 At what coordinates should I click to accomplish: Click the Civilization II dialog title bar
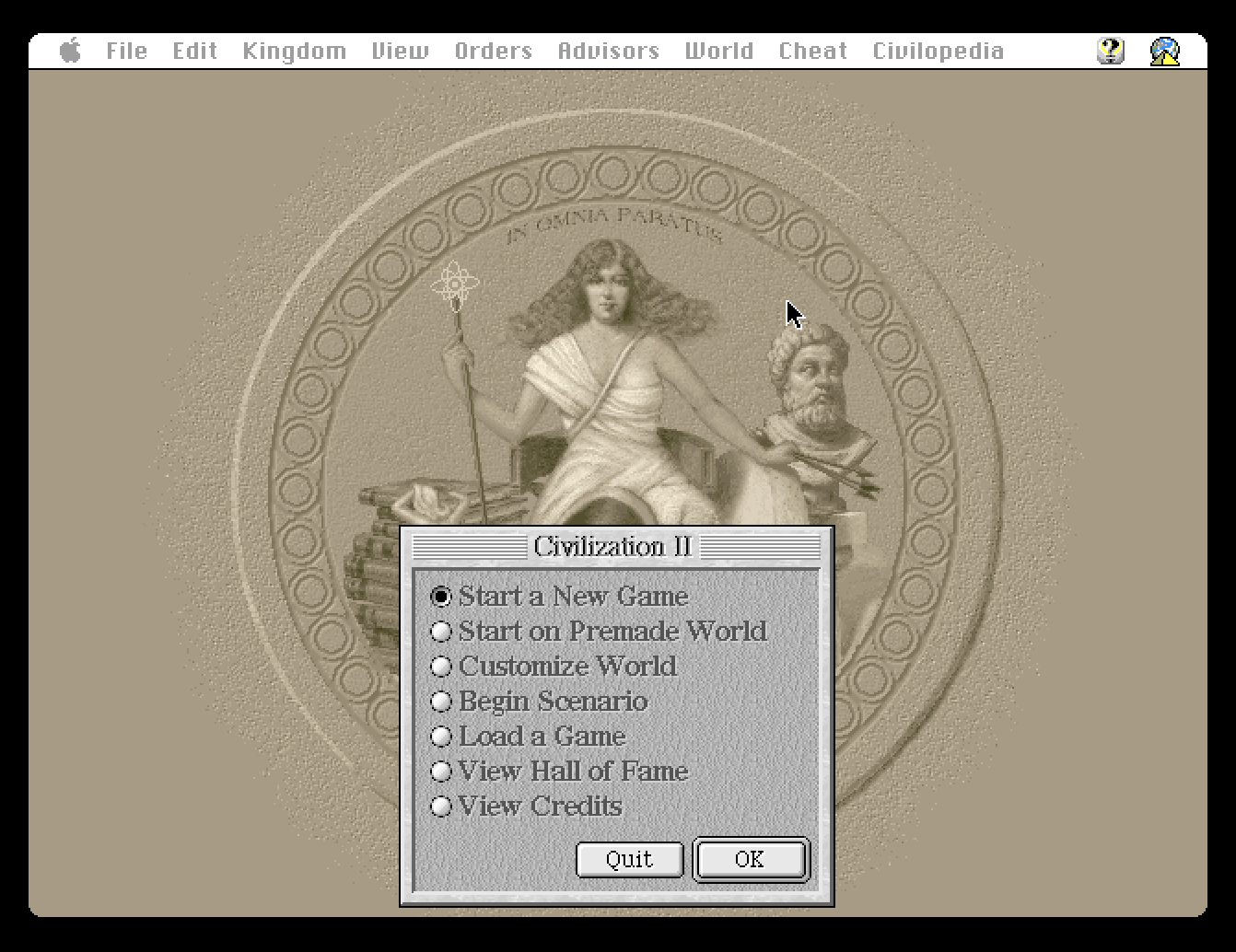(616, 547)
